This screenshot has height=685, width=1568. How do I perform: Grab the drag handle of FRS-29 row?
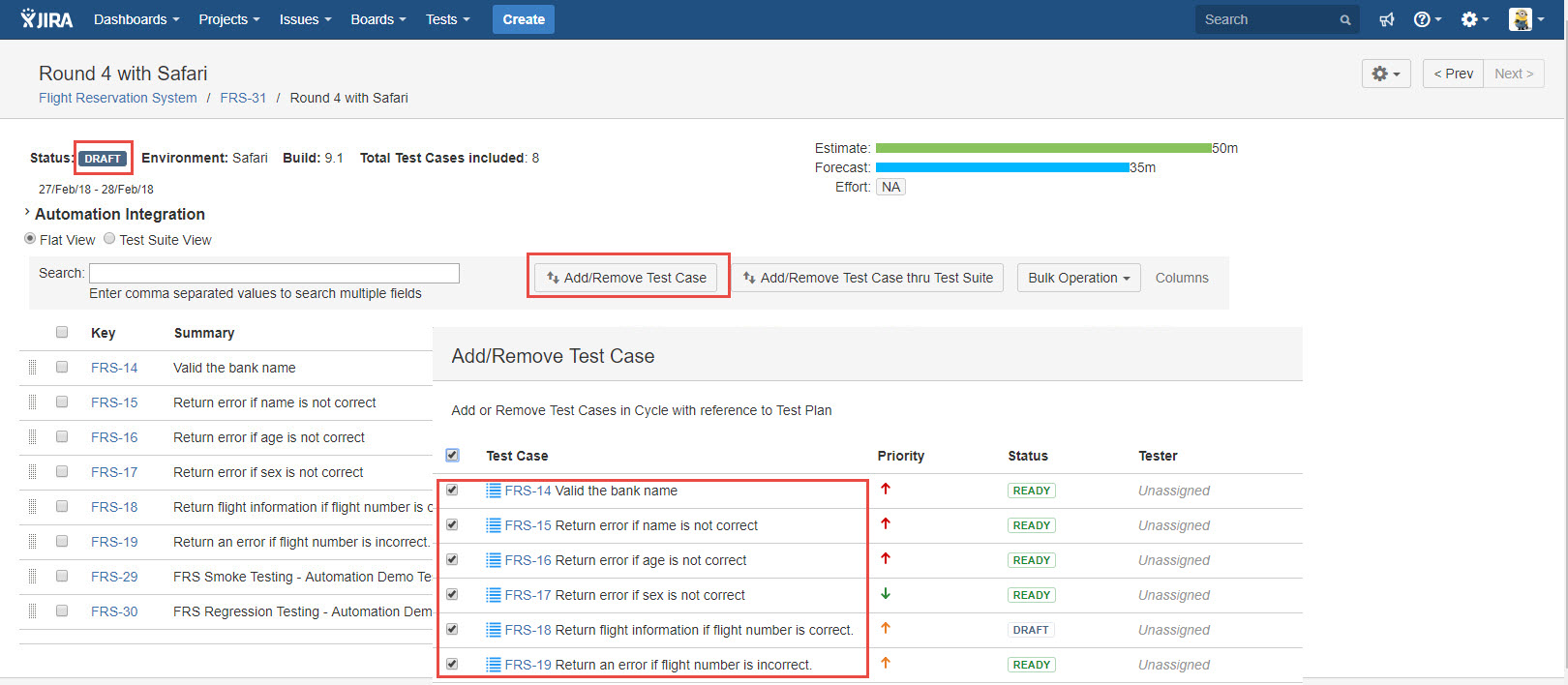(x=32, y=577)
